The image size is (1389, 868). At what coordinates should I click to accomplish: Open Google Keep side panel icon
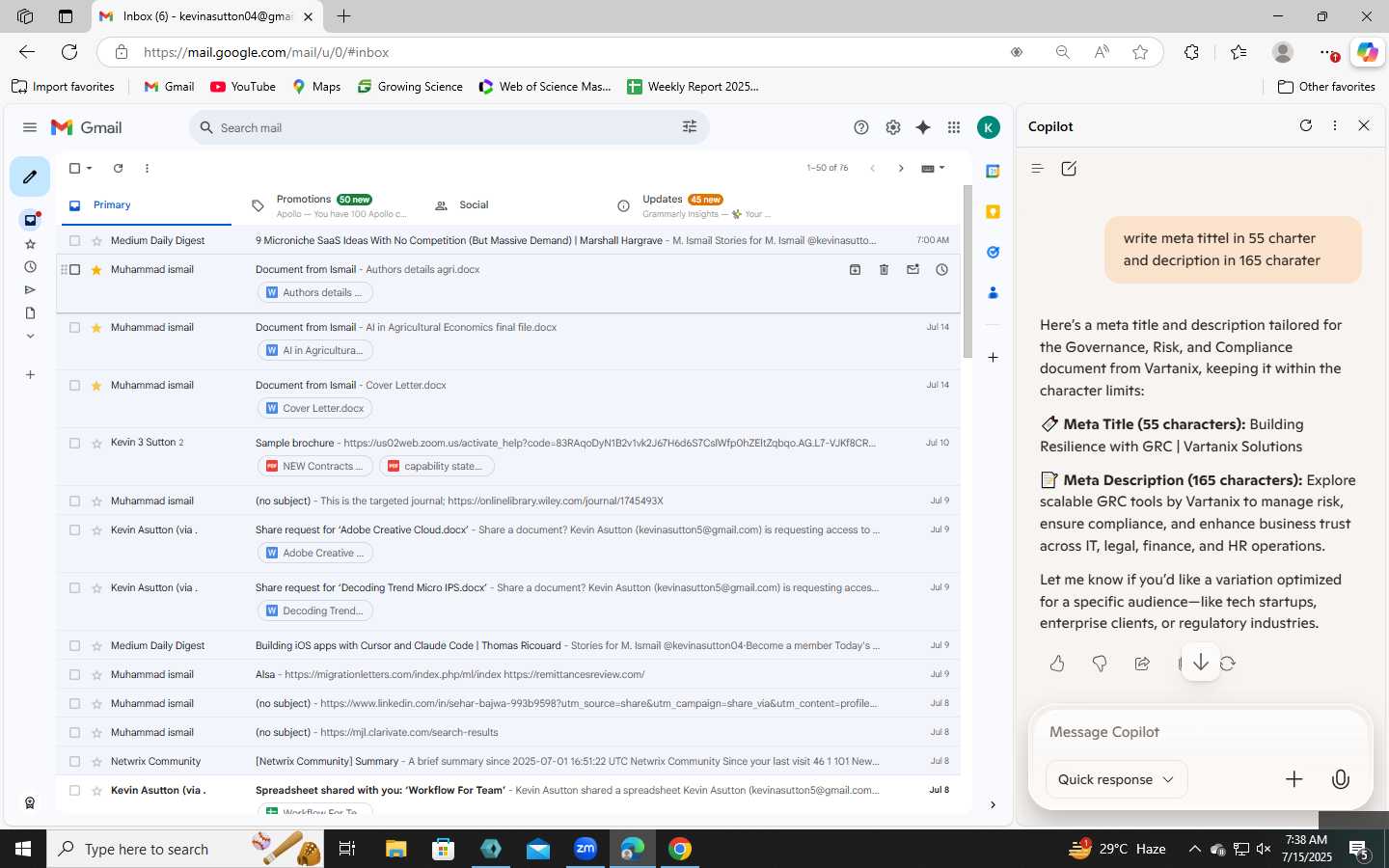pos(993,211)
